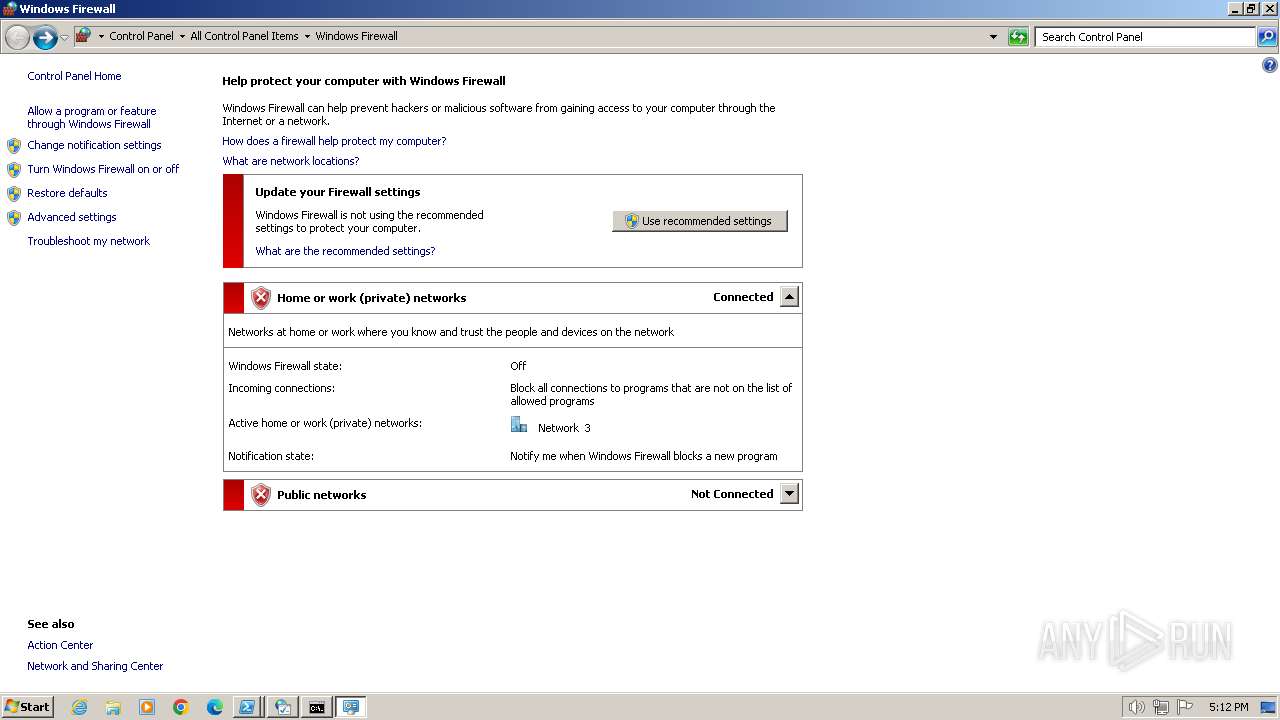Click the Forward navigation arrow
Viewport: 1280px width, 720px height.
pyautogui.click(x=45, y=38)
